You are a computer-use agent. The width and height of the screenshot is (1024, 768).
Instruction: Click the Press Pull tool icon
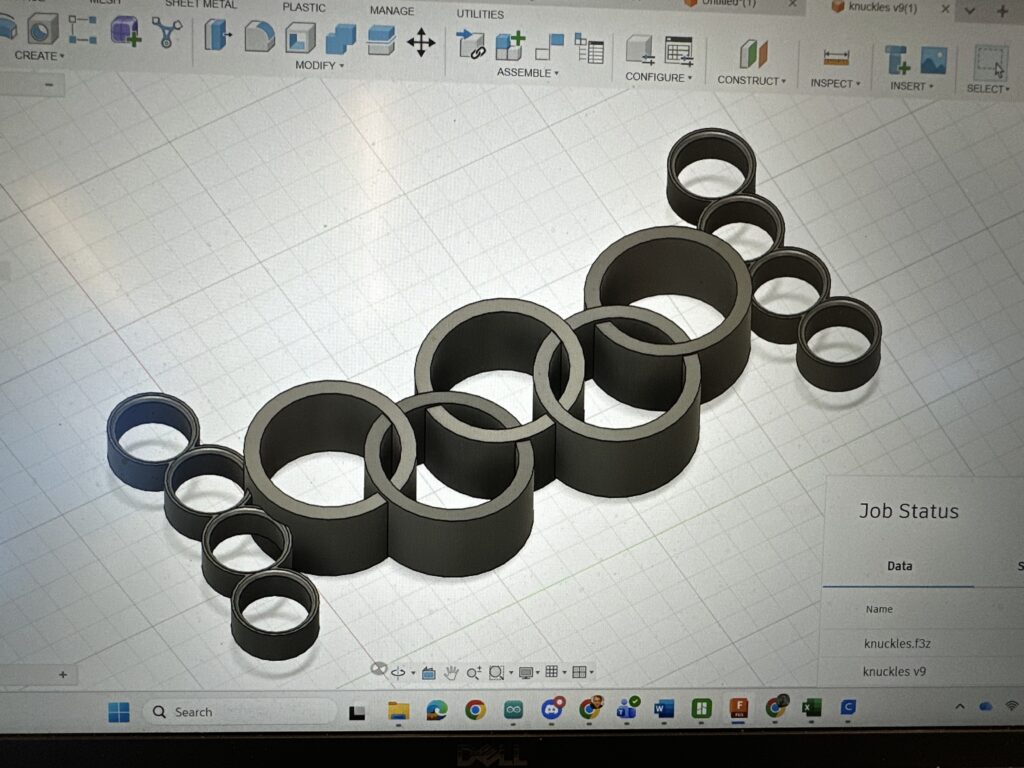217,36
